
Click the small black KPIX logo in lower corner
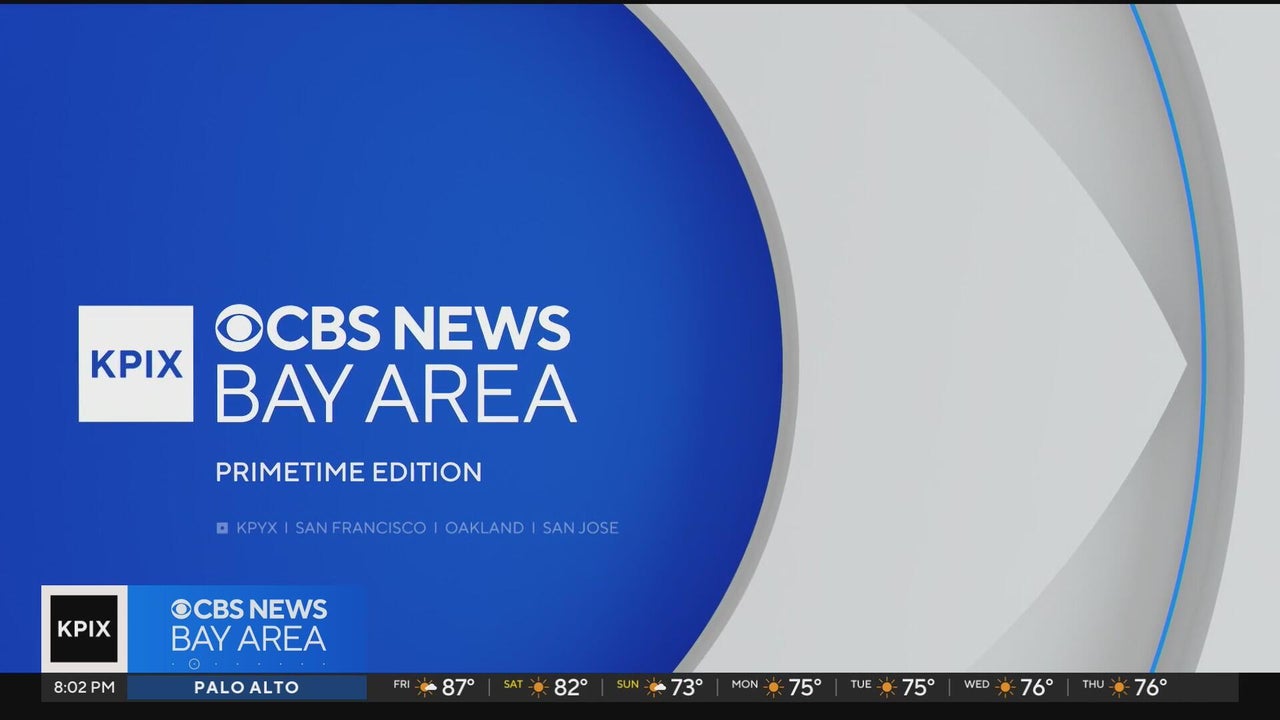point(84,629)
